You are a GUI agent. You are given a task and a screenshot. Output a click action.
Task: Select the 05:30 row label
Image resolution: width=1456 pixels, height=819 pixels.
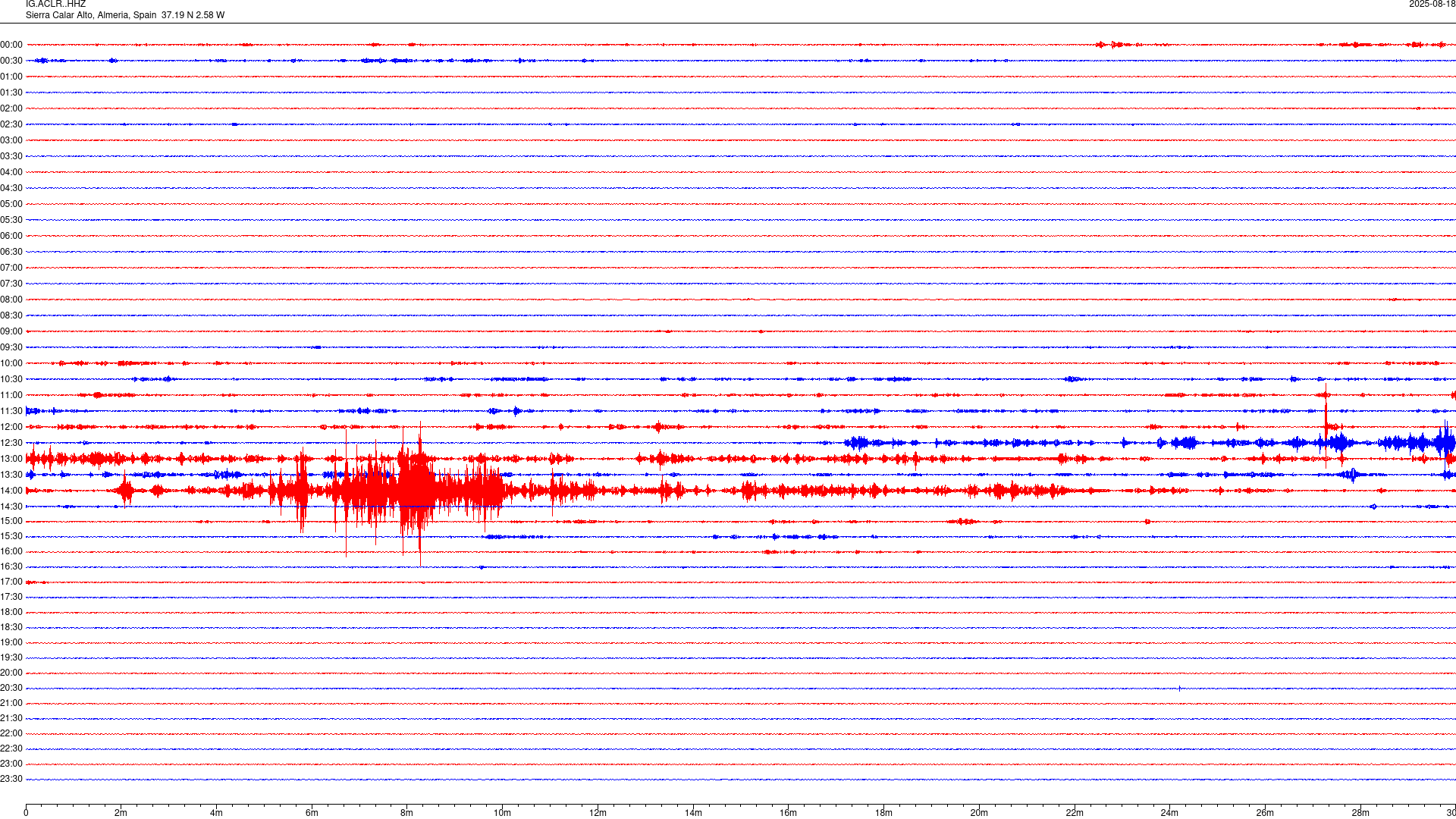tap(11, 220)
